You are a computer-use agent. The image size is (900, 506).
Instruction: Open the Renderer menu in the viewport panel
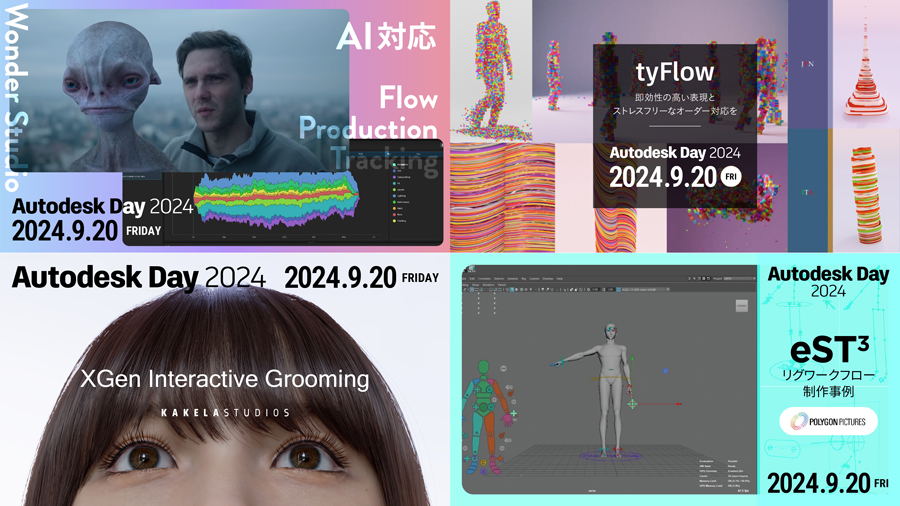488,285
